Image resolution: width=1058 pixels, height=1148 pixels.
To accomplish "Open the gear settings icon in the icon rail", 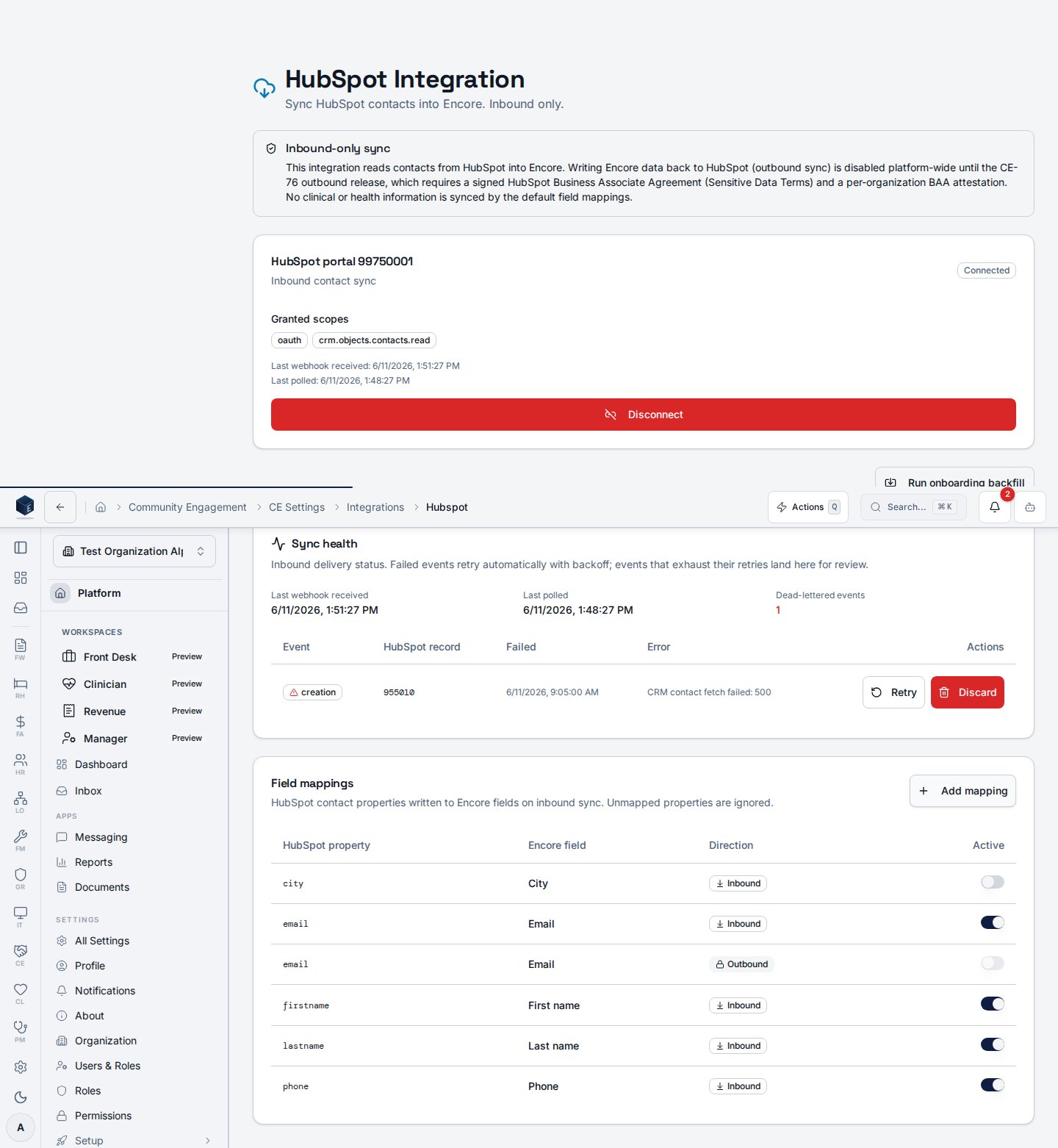I will 21,1066.
